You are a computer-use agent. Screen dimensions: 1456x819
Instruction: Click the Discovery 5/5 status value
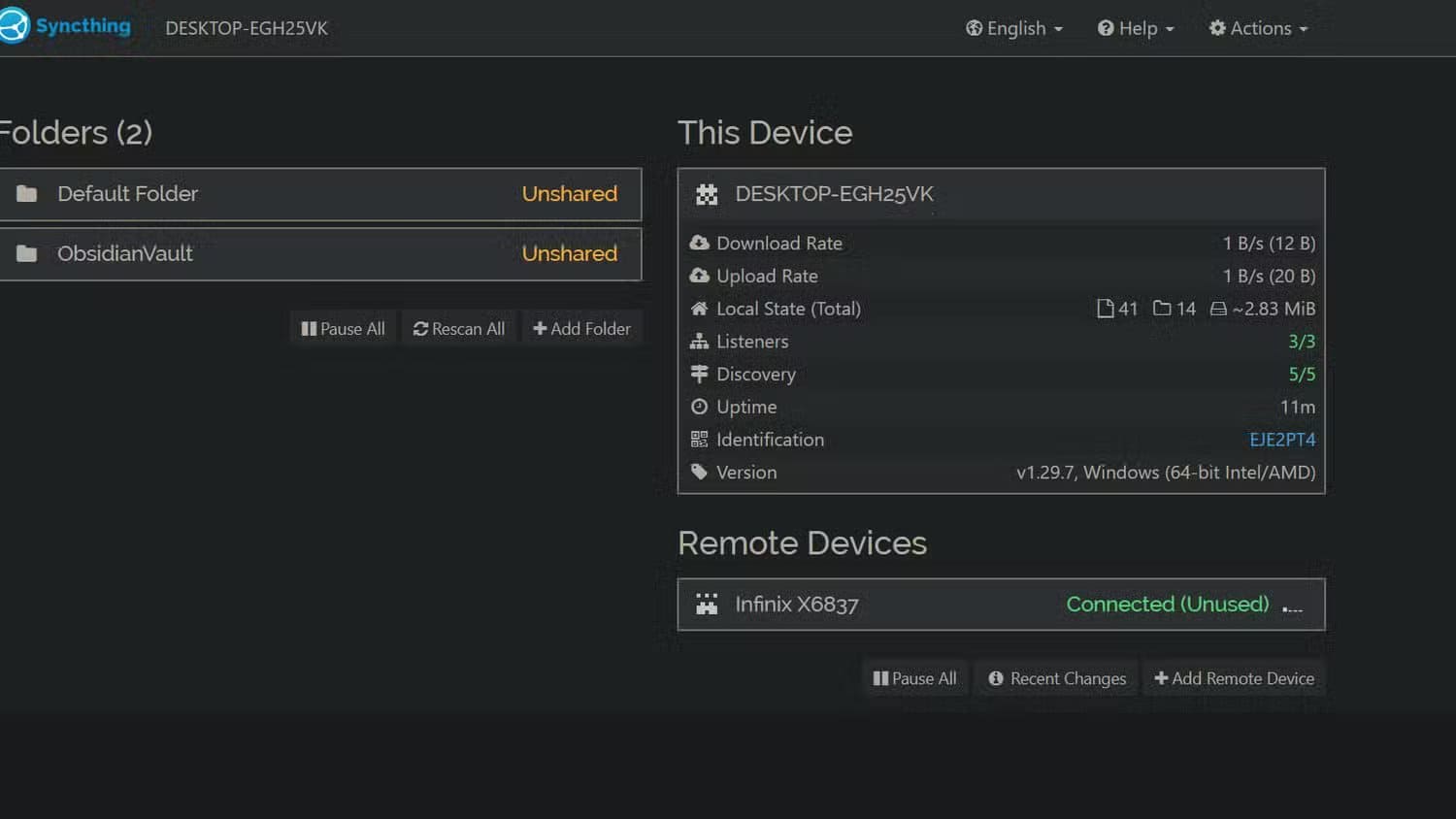coord(1302,374)
